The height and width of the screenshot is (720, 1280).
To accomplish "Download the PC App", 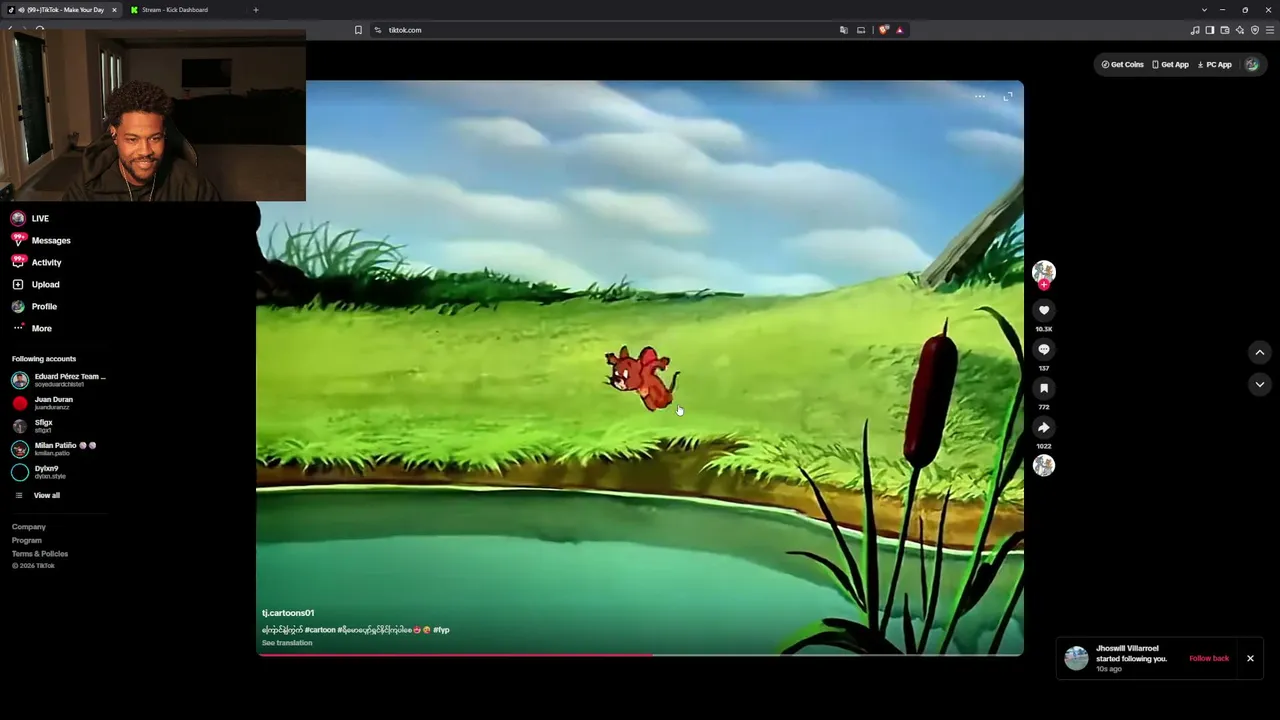I will tap(1215, 64).
